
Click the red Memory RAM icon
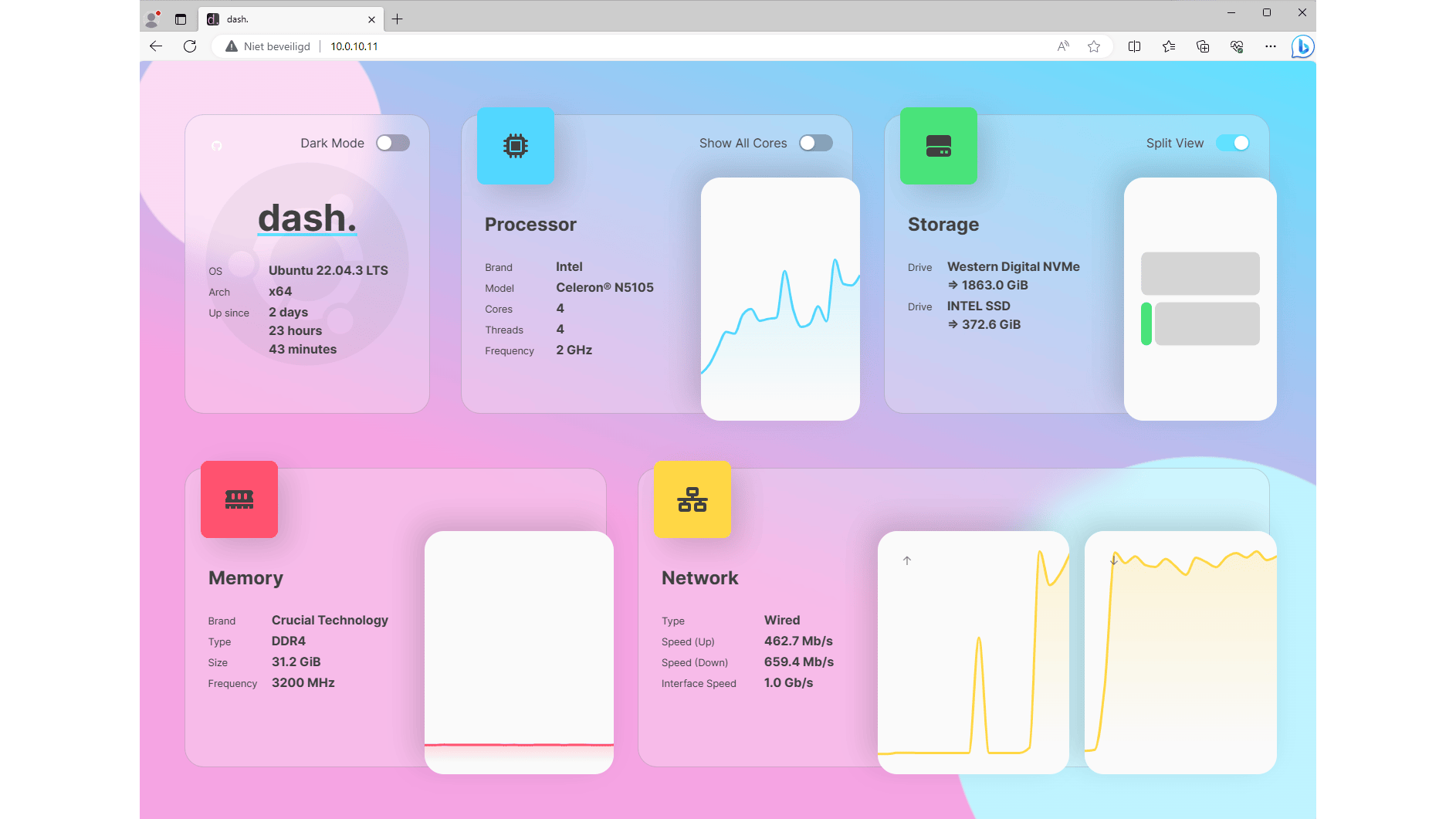(x=239, y=499)
